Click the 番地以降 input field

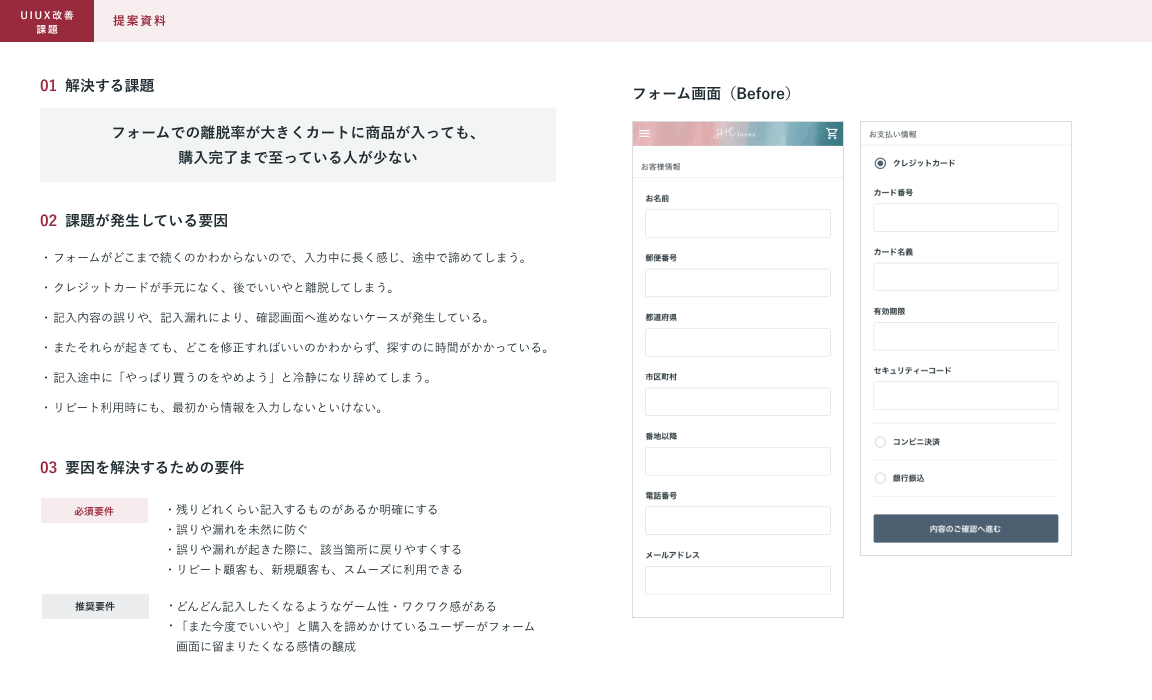point(737,461)
